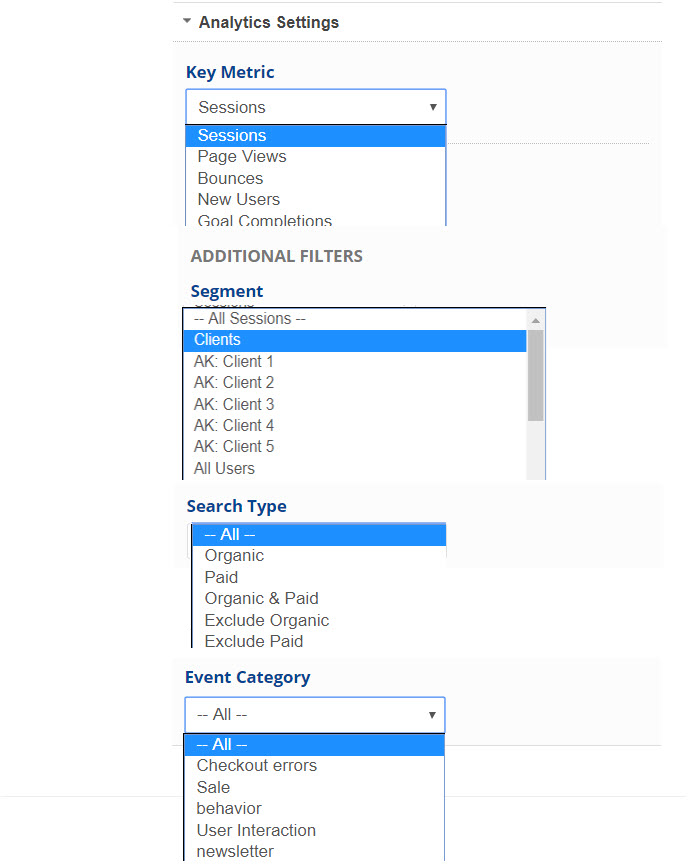Click the Segment list scrollbar thumb
Screen dimensions: 691x865
point(536,375)
